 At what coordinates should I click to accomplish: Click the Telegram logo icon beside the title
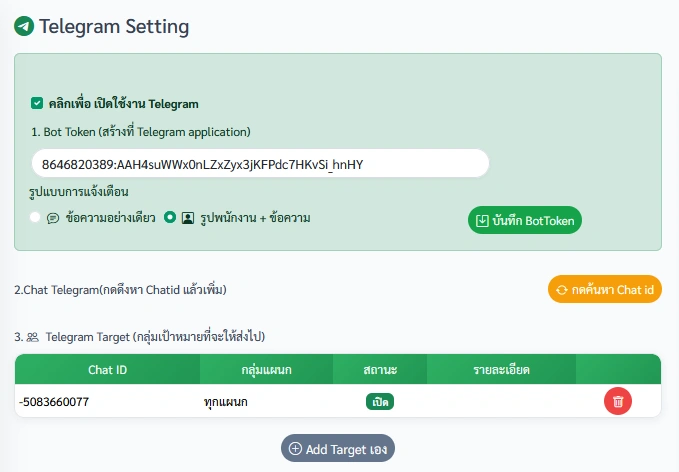pyautogui.click(x=24, y=26)
